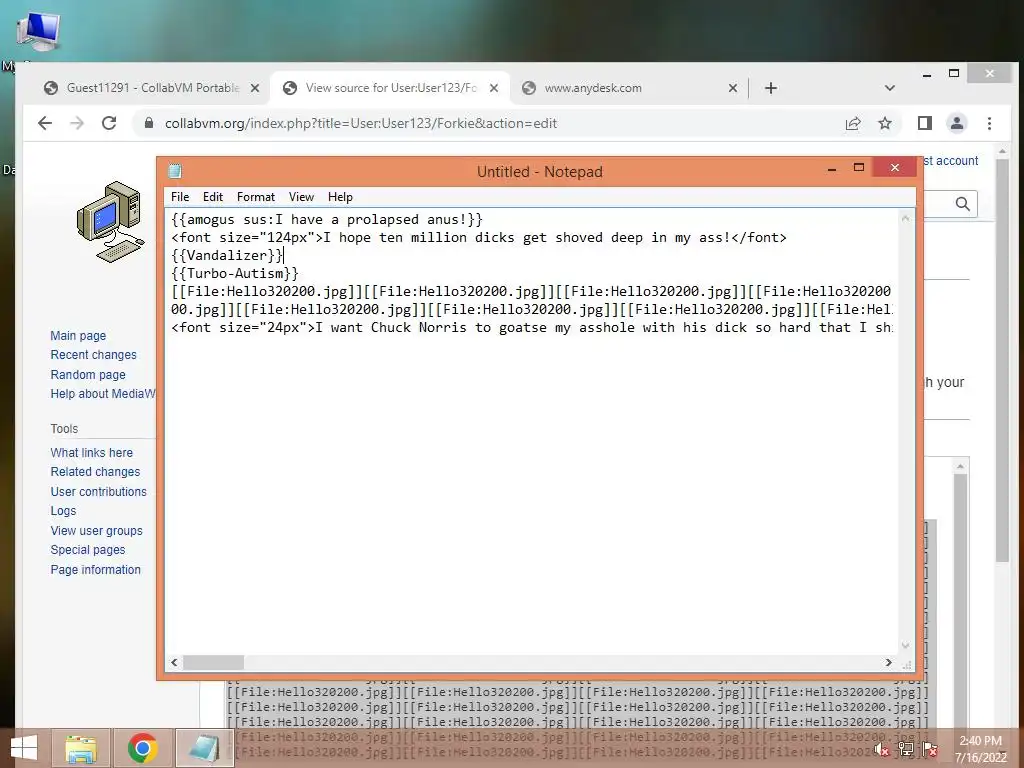Expand the tab search chevron in Chrome

click(889, 88)
